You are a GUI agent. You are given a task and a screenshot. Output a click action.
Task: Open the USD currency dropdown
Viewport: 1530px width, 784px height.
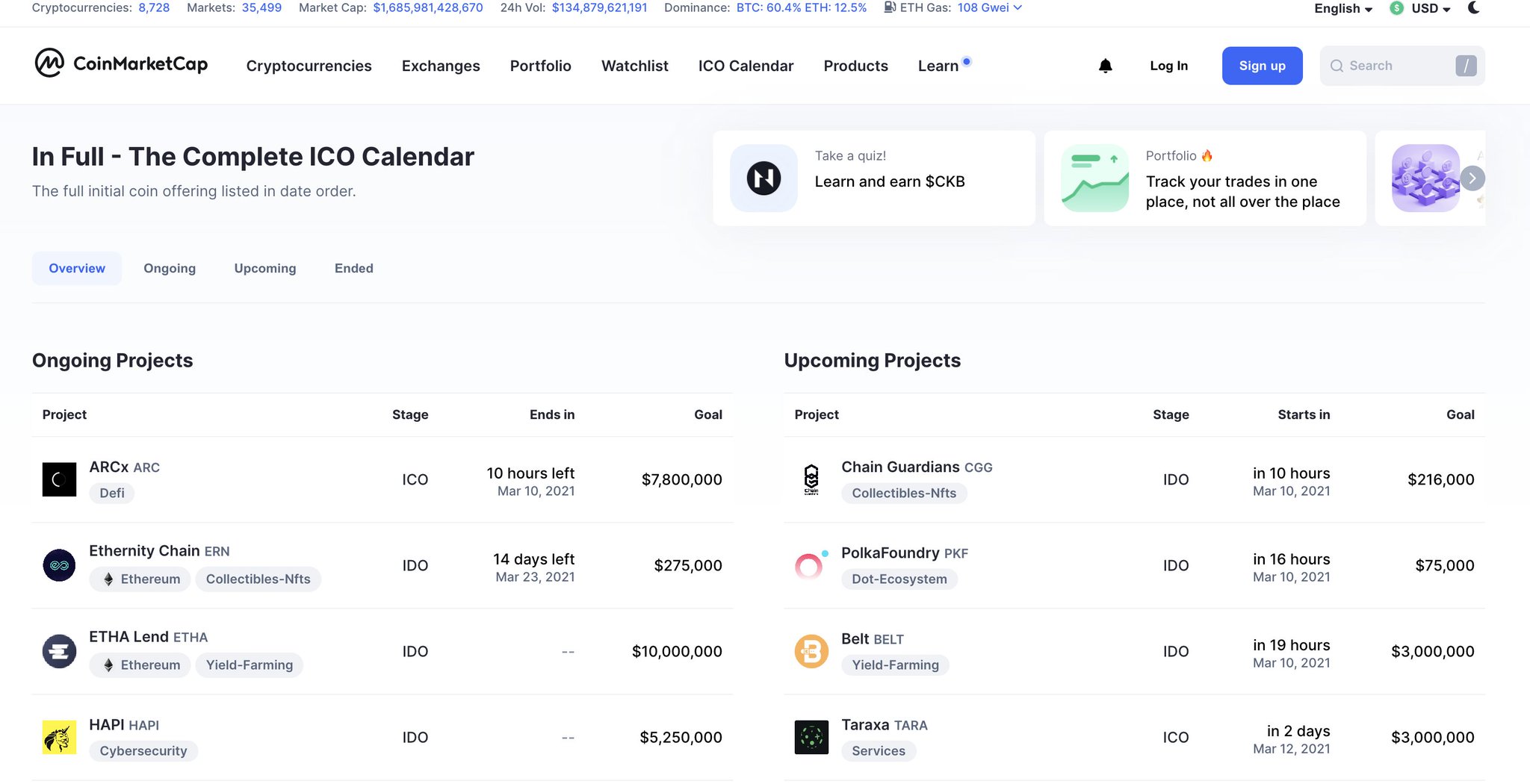coord(1431,8)
